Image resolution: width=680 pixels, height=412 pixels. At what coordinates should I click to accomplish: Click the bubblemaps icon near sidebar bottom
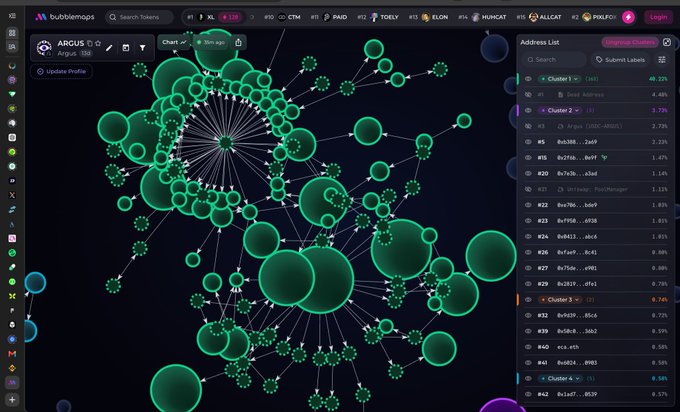click(12, 383)
